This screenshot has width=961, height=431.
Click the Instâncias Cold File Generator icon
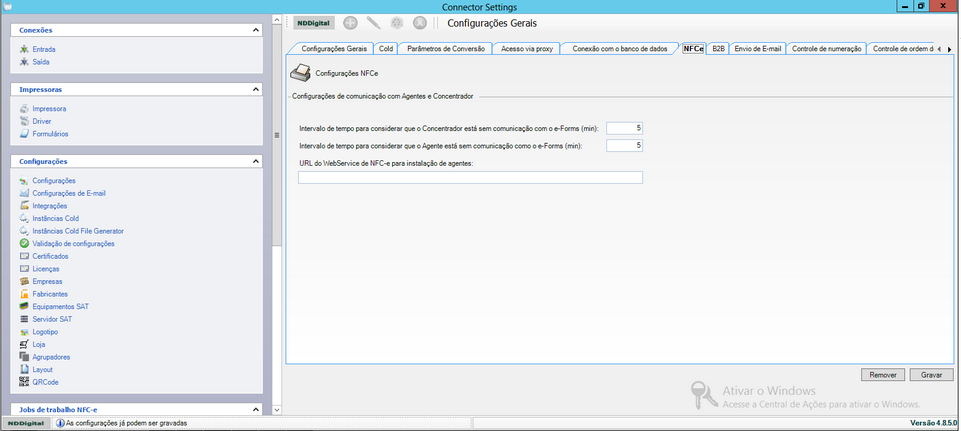pyautogui.click(x=24, y=231)
